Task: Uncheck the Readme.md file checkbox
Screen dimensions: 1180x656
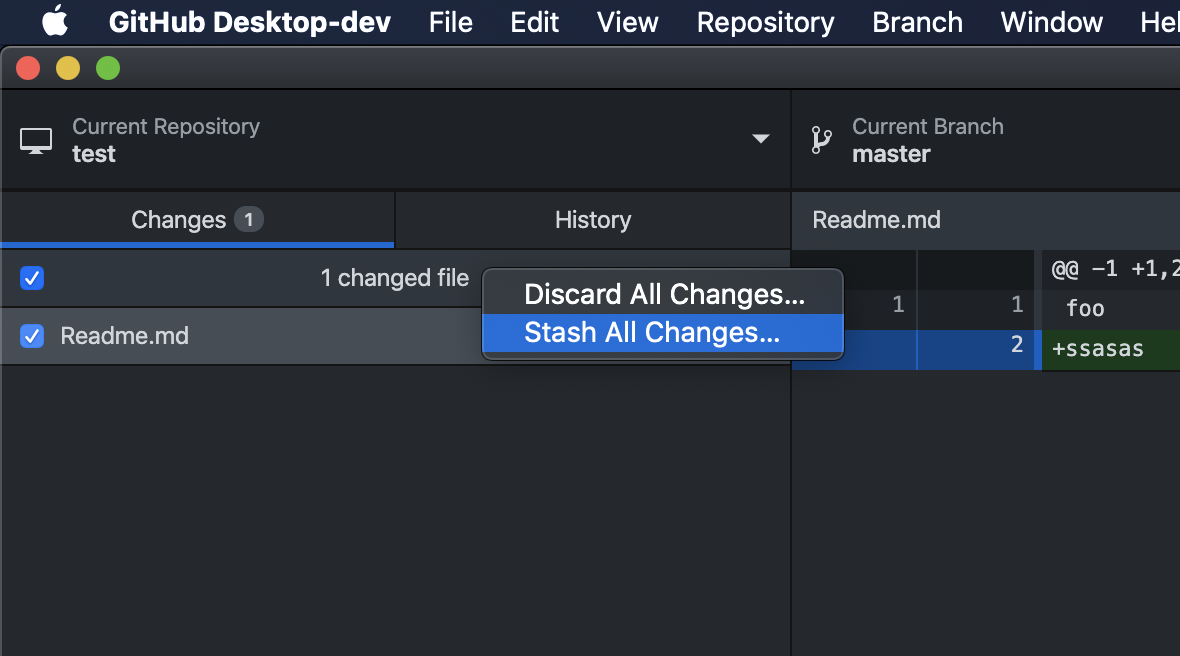Action: (x=31, y=336)
